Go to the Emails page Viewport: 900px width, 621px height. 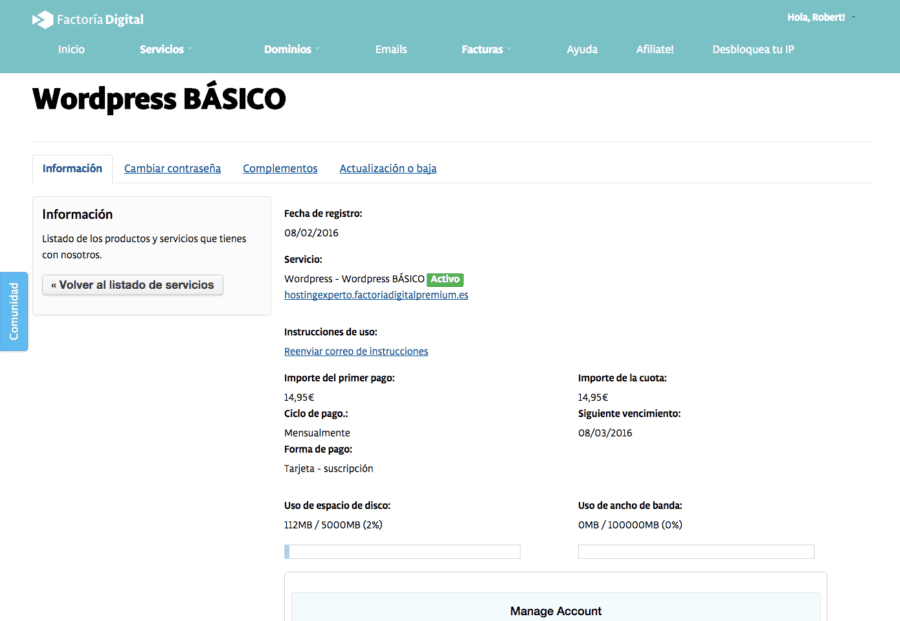click(x=391, y=49)
